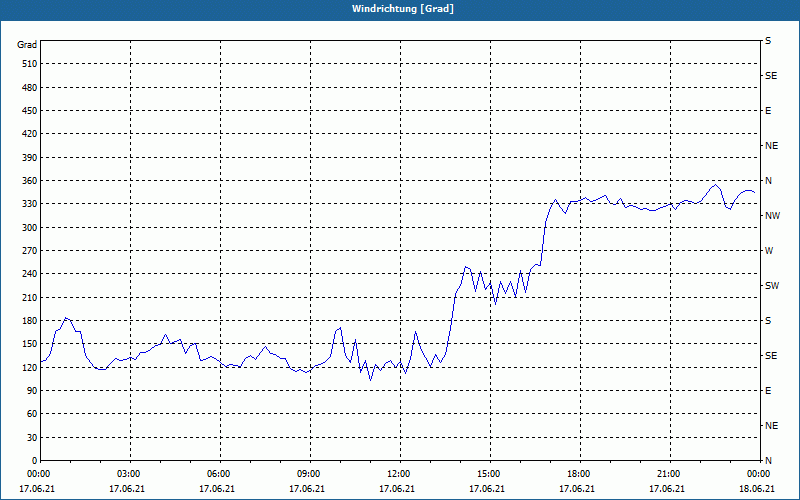This screenshot has width=800, height=500.
Task: Click the 90 y-axis value
Action: (32, 391)
